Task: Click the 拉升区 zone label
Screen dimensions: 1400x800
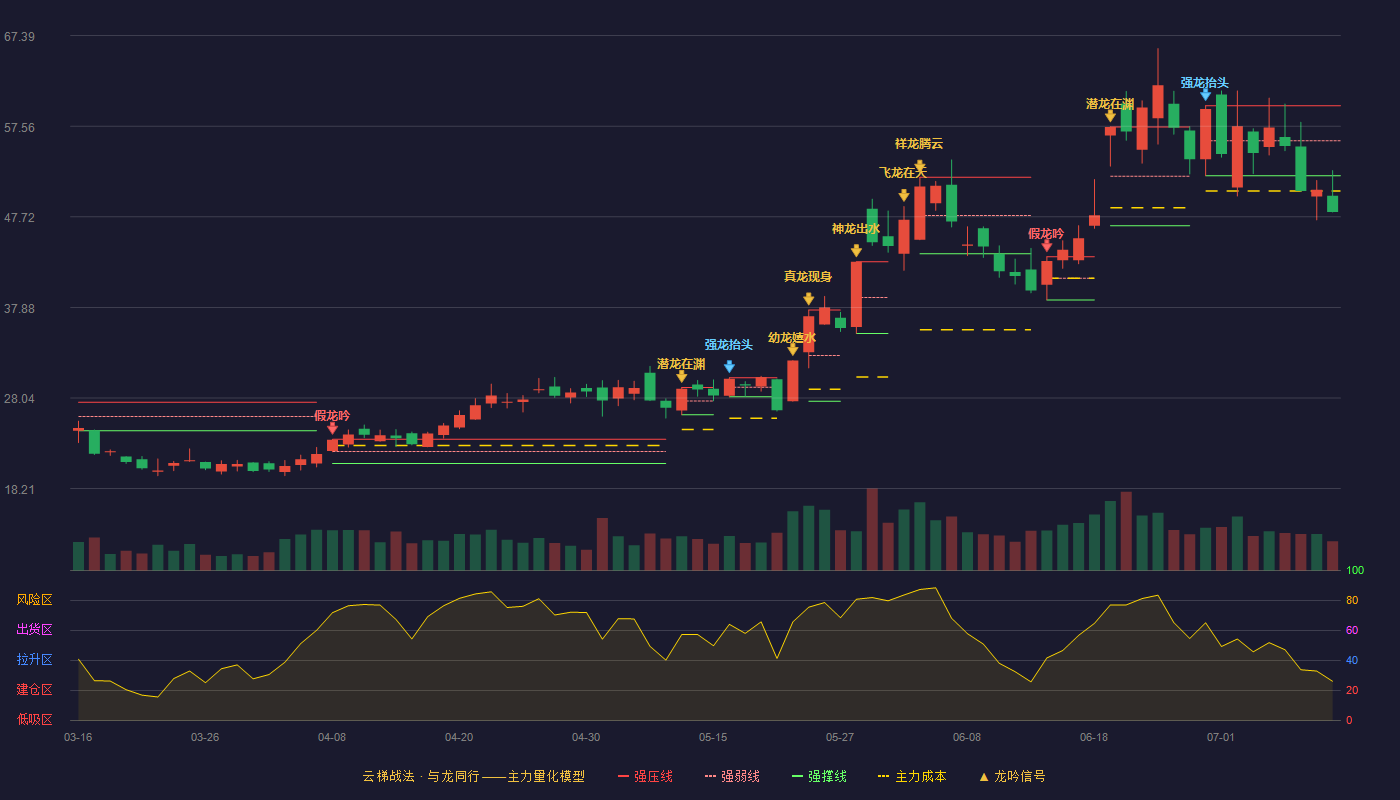Action: (34, 660)
